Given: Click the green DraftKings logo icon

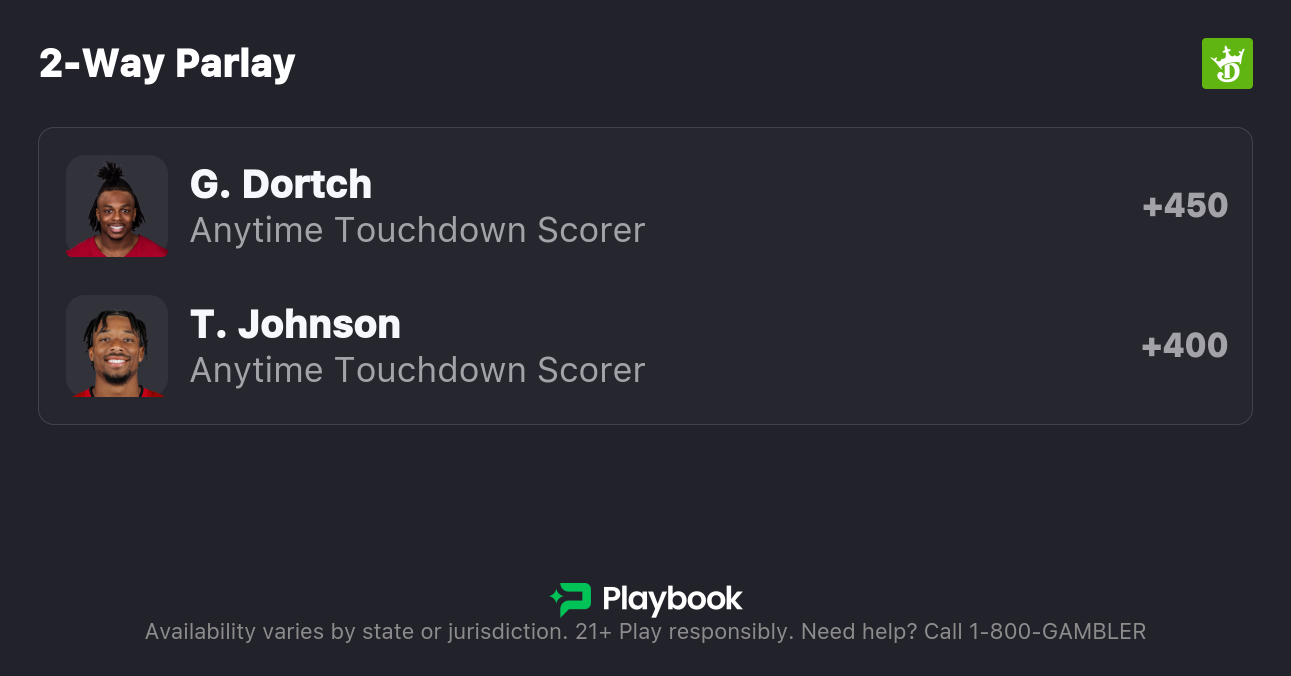Looking at the screenshot, I should click(1227, 64).
